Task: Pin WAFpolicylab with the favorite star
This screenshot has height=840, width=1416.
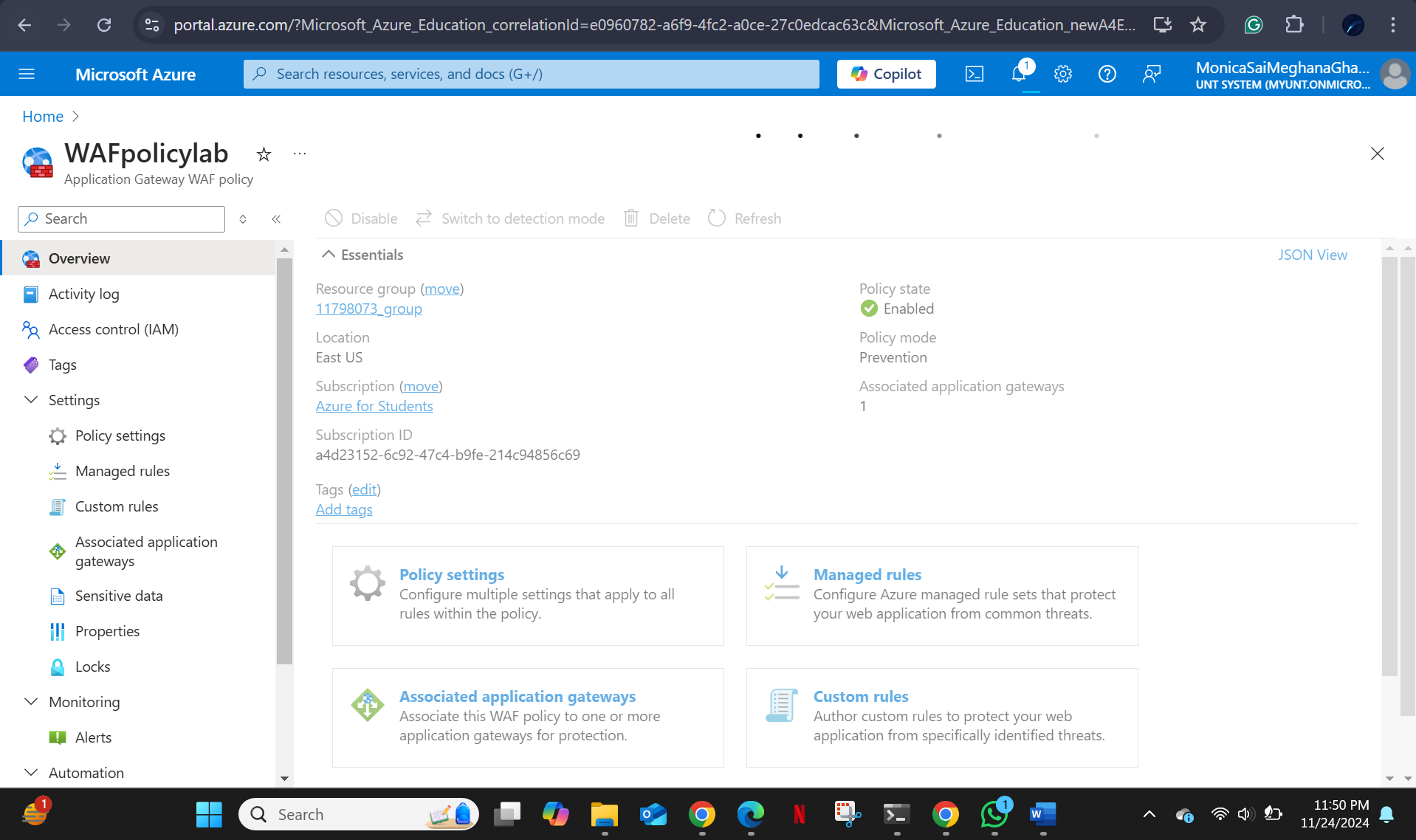Action: tap(264, 154)
